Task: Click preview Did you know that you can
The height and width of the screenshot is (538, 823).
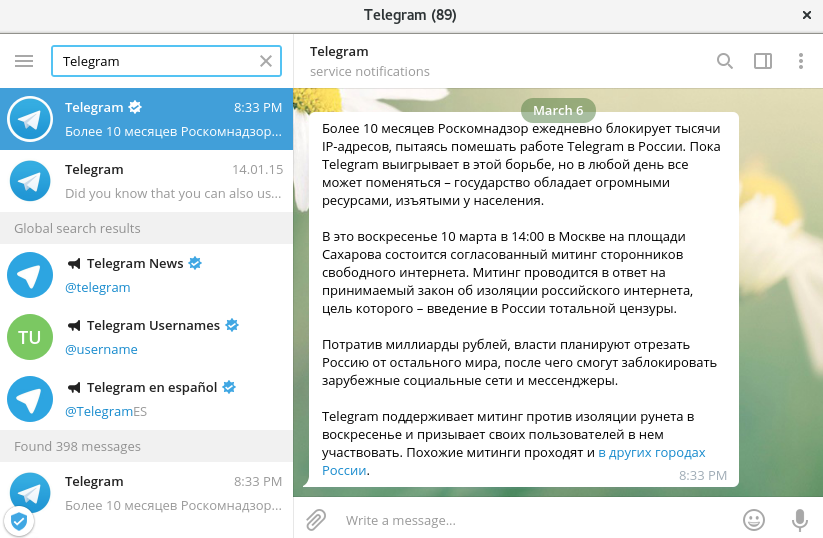Action: [x=173, y=194]
